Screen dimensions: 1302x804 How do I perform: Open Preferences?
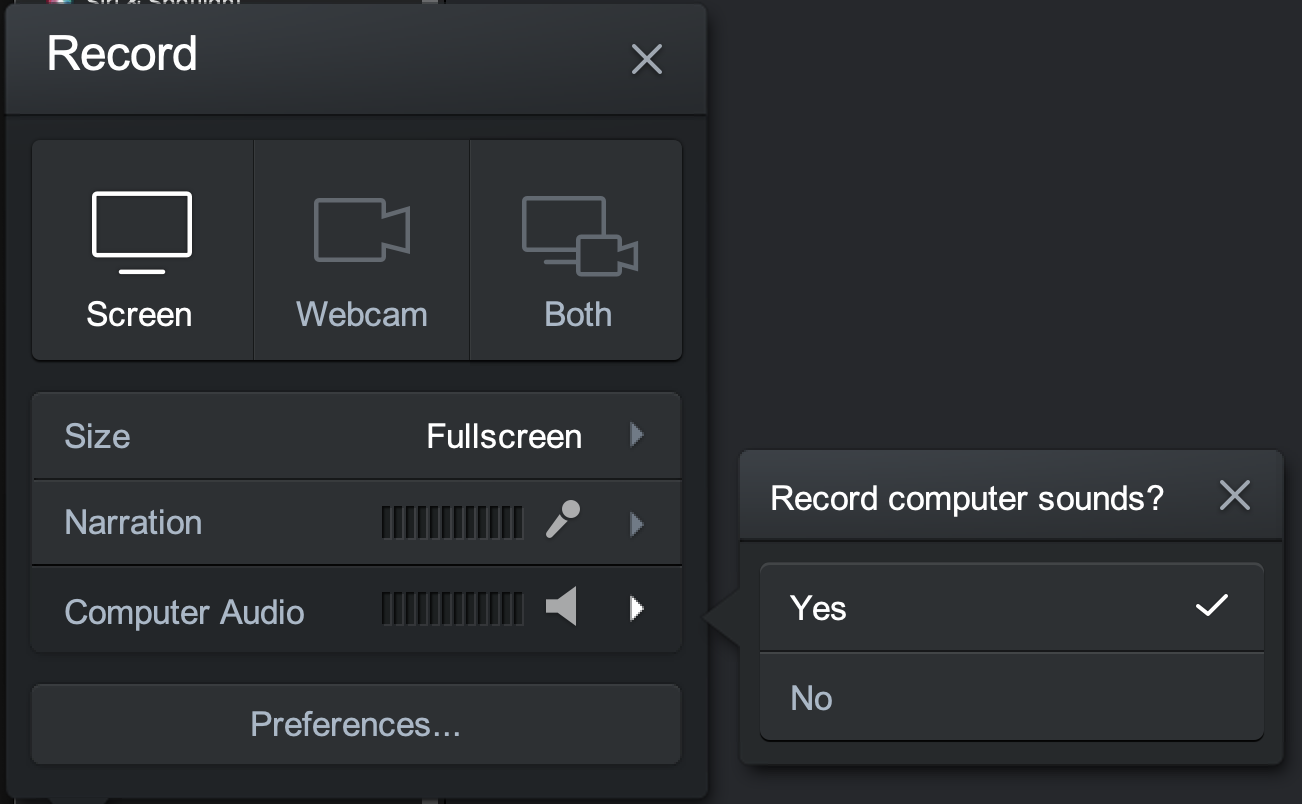pyautogui.click(x=356, y=724)
